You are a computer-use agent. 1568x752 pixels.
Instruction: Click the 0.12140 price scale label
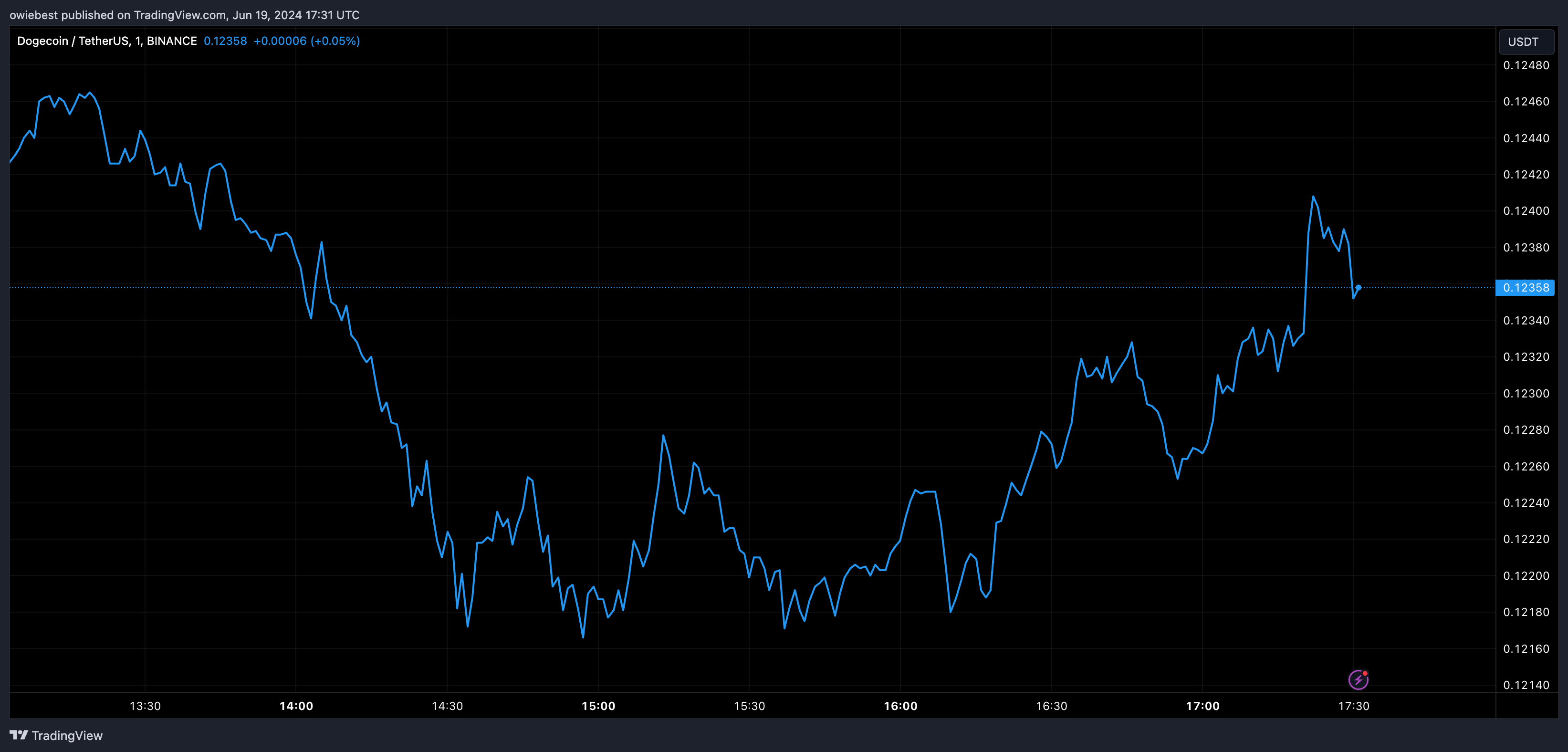[1526, 684]
